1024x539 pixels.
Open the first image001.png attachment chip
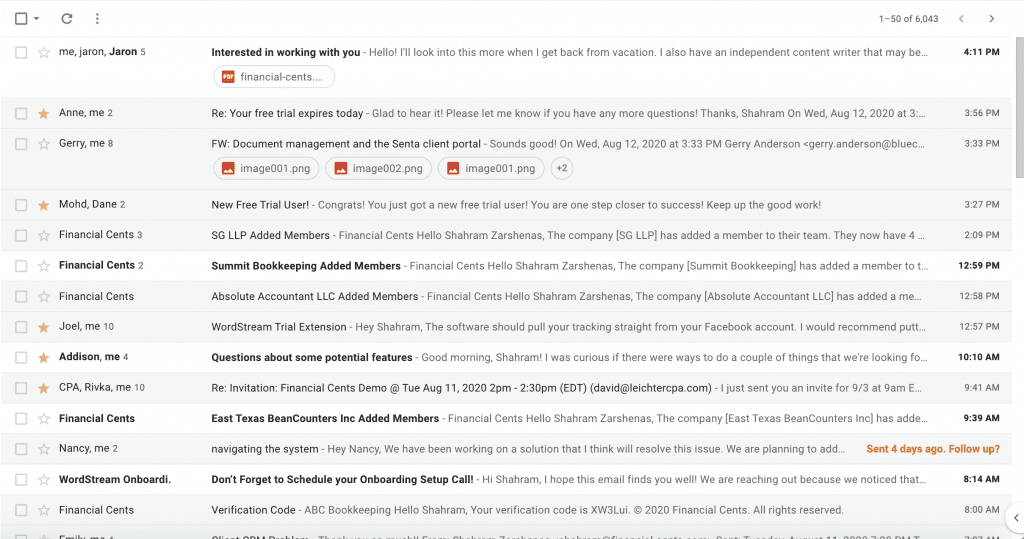[x=266, y=169]
